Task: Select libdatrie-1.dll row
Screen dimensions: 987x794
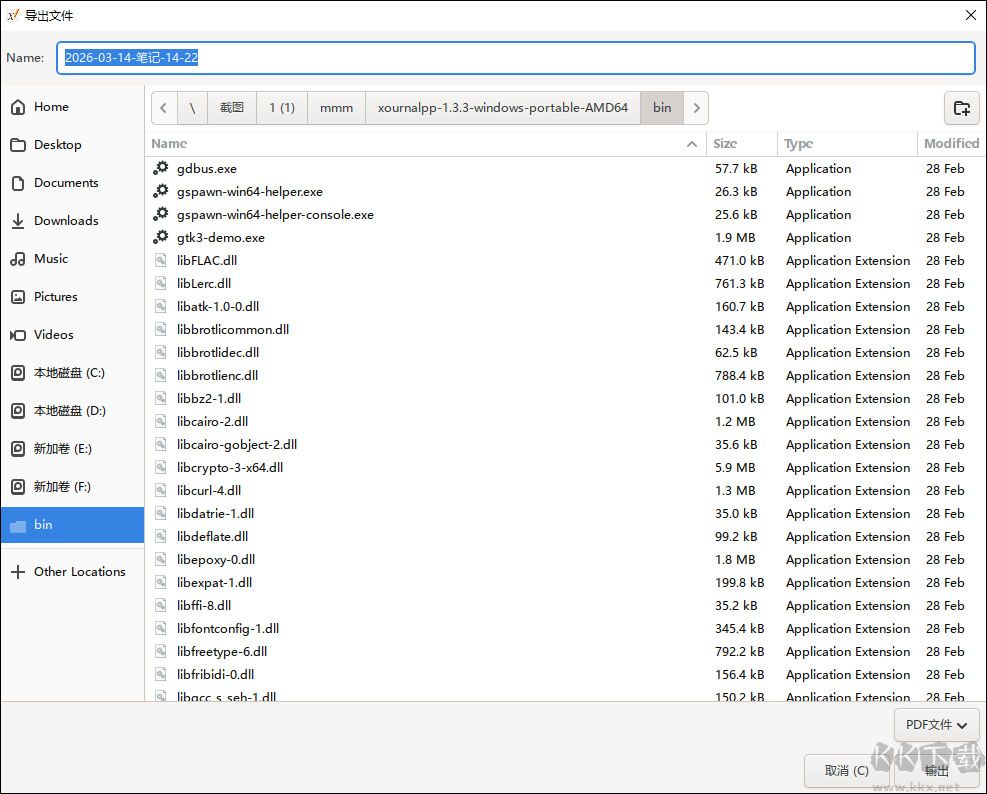Action: click(565, 513)
